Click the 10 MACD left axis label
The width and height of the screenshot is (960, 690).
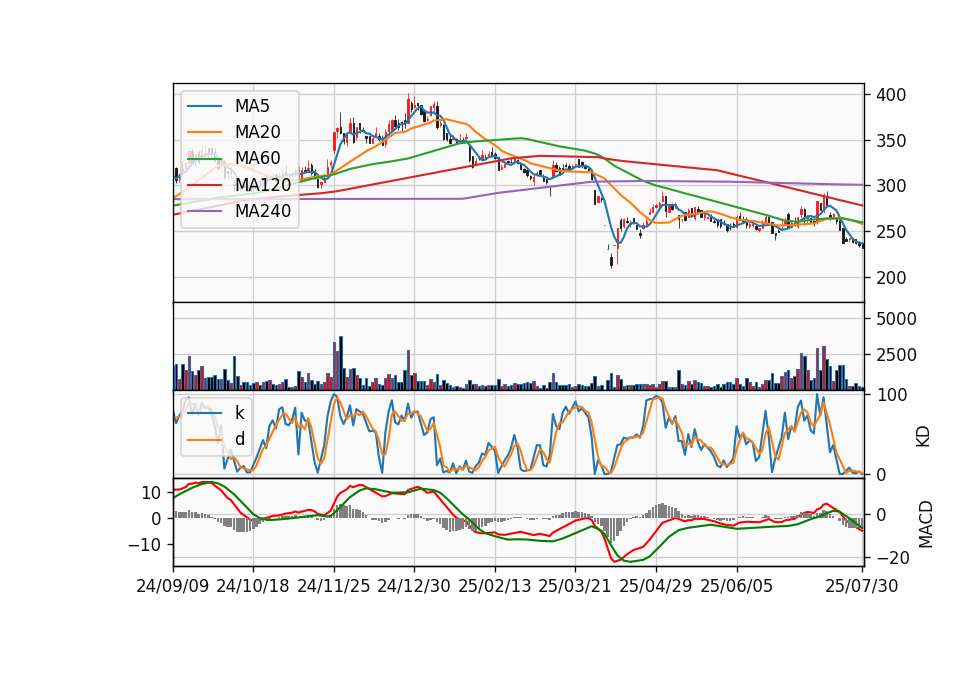151,493
